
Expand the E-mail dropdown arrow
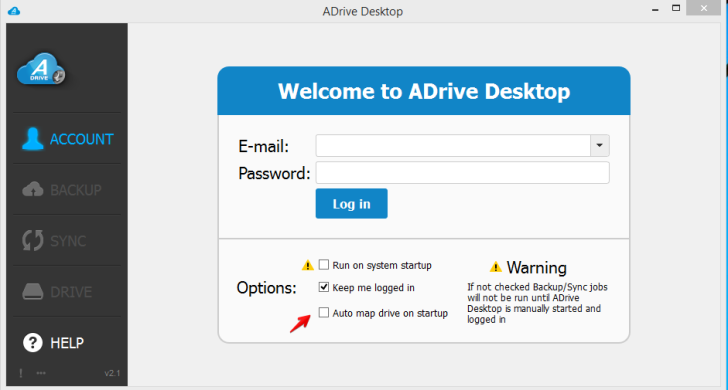coord(599,146)
